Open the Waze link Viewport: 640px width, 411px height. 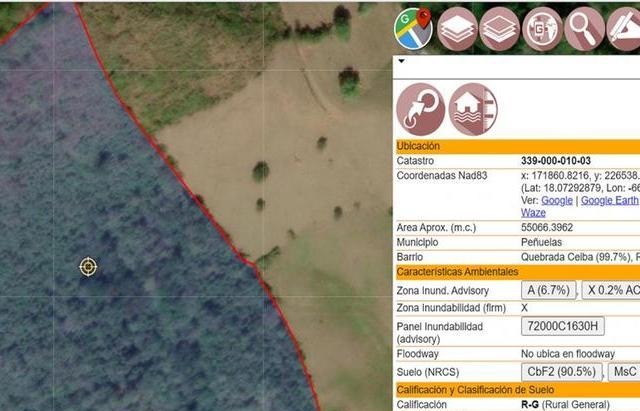tap(533, 213)
